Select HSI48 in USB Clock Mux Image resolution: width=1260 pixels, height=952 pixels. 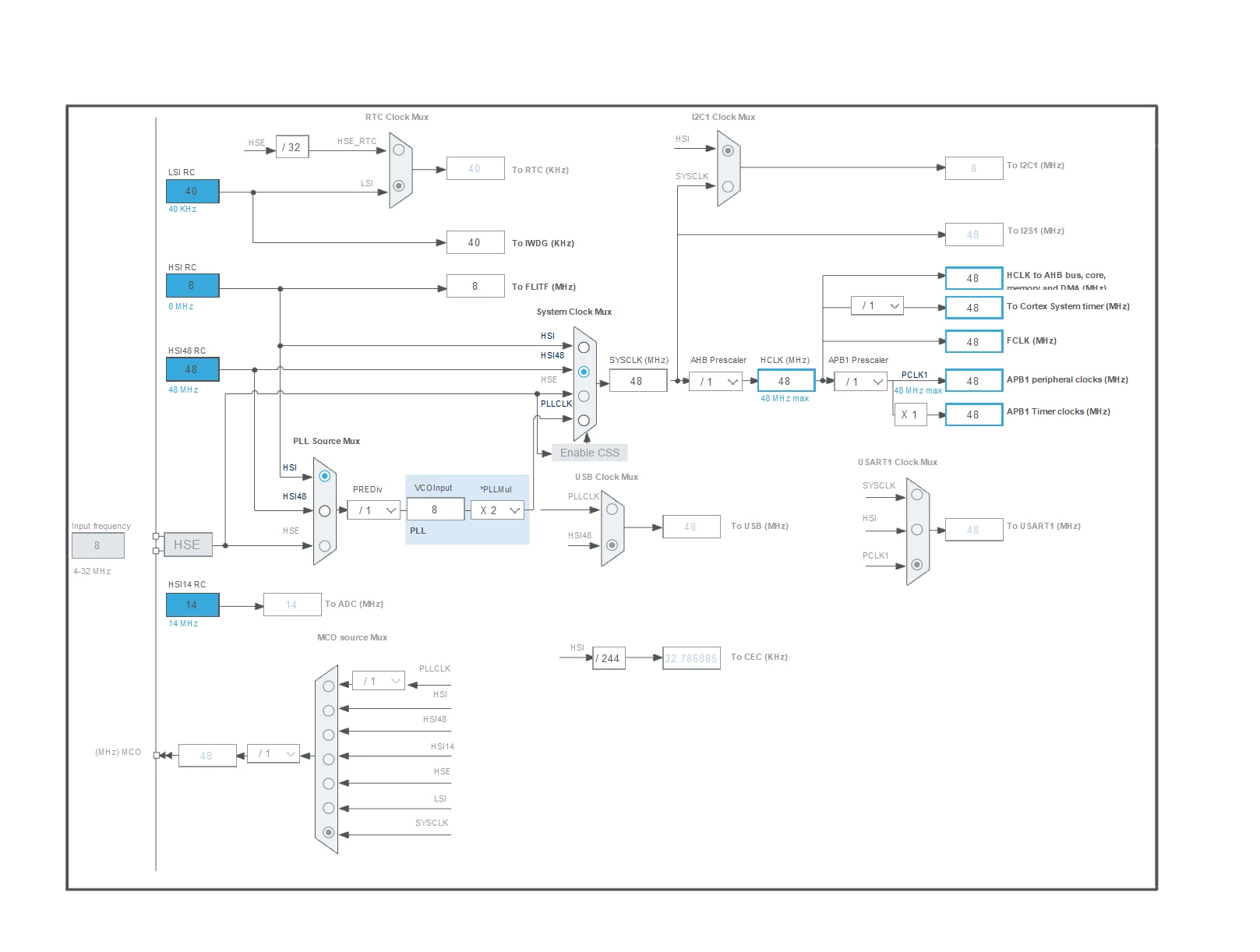pos(612,545)
